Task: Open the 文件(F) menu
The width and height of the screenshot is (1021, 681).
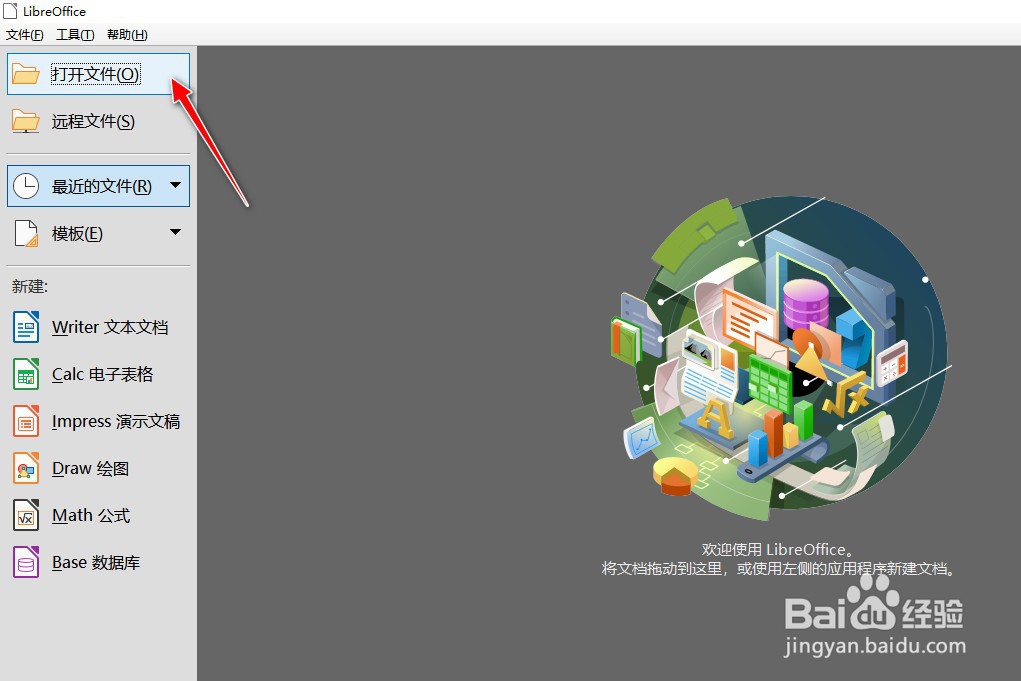Action: point(25,35)
